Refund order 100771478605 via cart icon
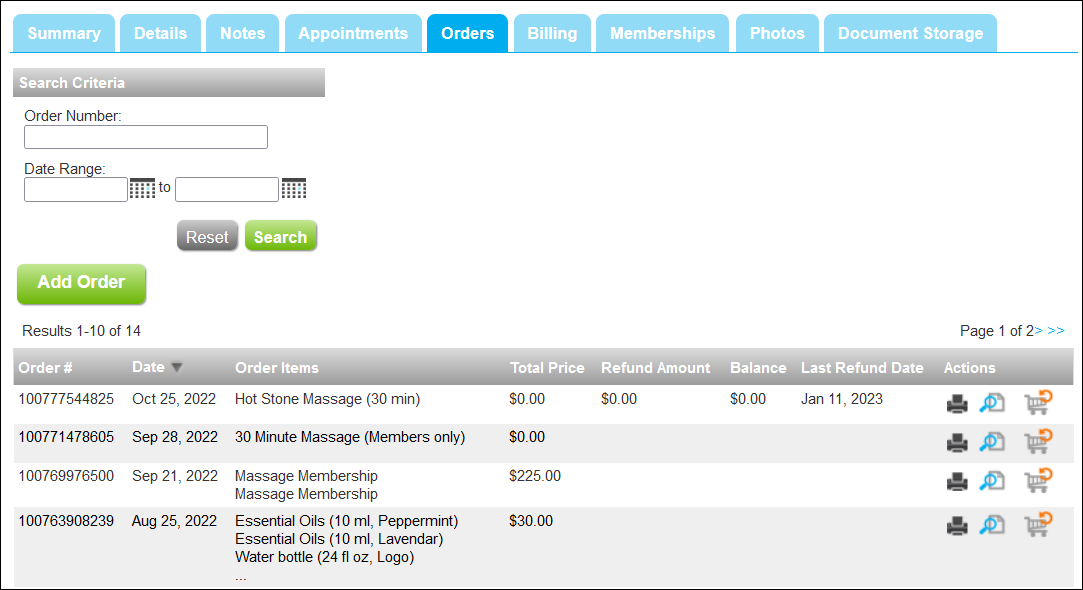This screenshot has width=1083, height=590. [x=1037, y=441]
